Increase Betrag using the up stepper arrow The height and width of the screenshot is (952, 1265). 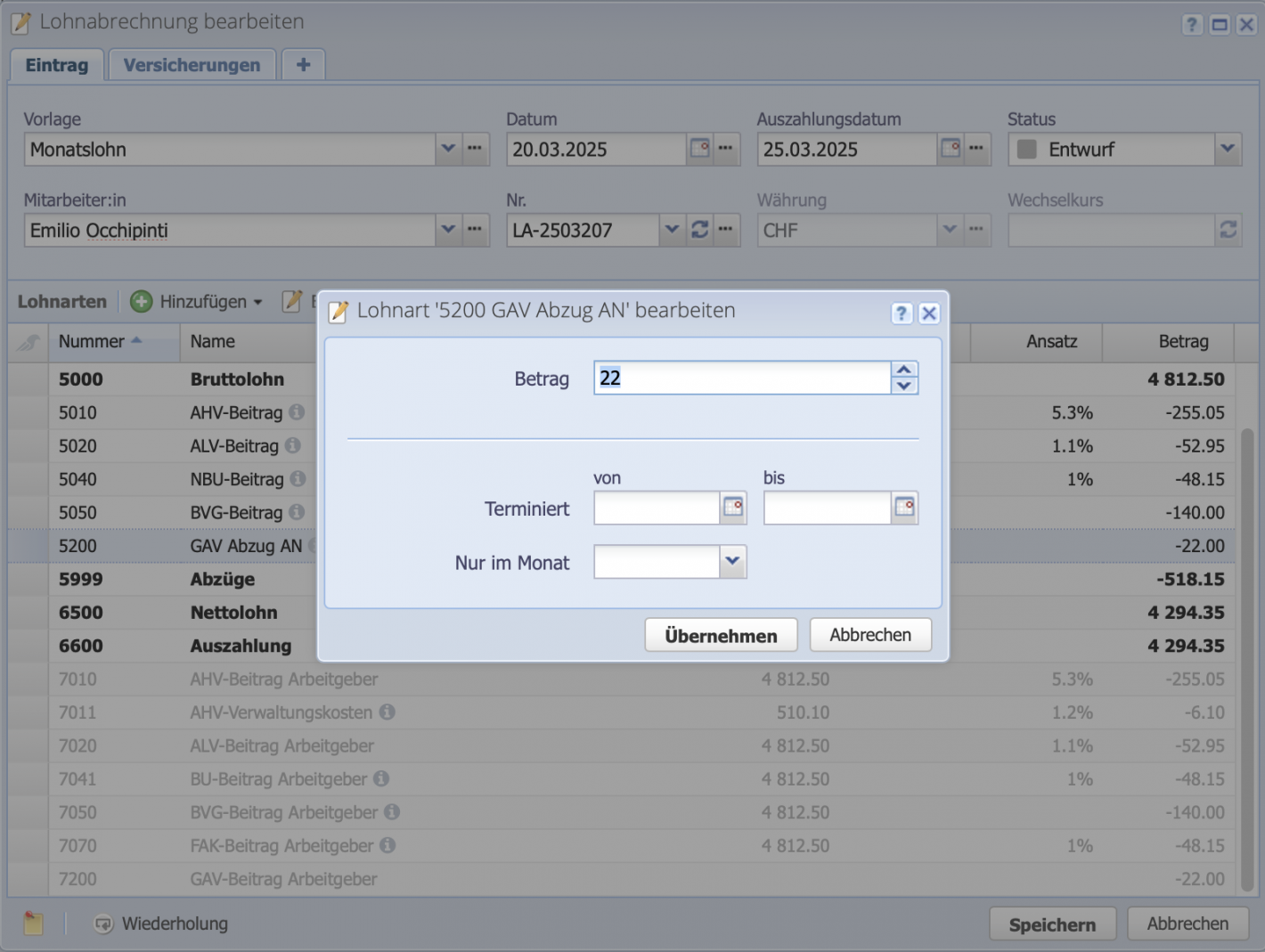[x=903, y=370]
